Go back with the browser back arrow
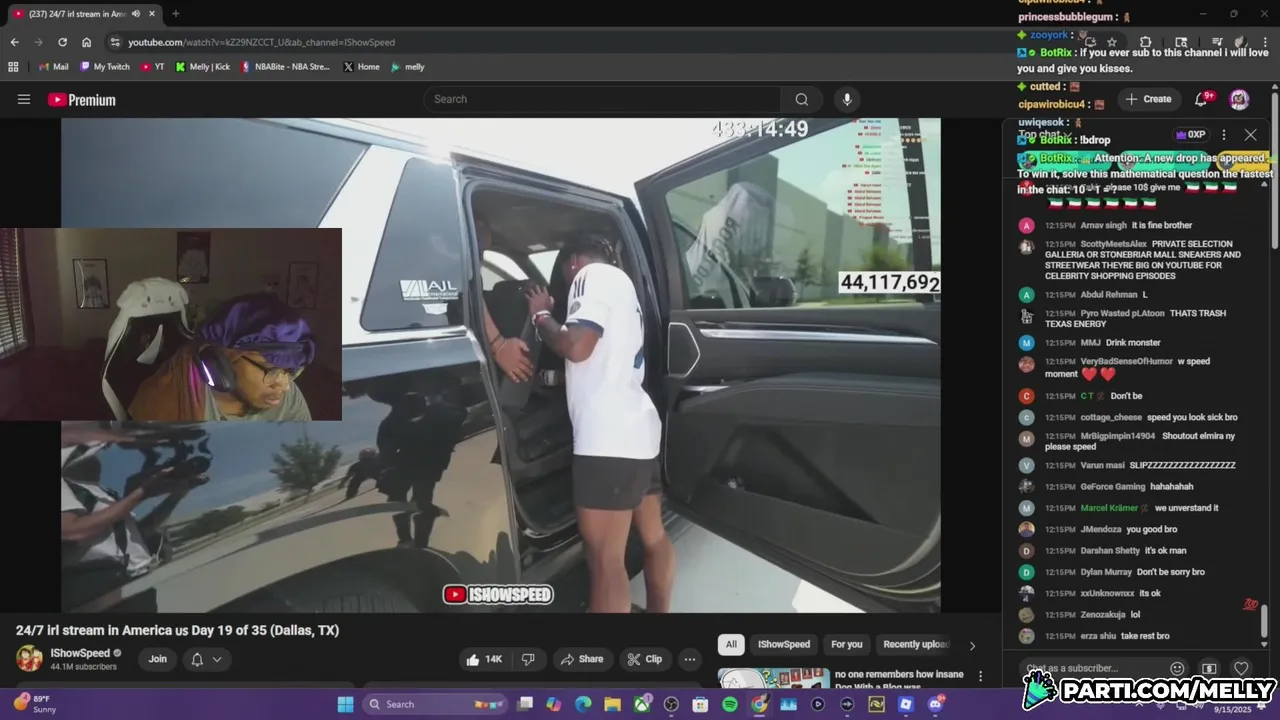The image size is (1280, 720). [x=14, y=42]
